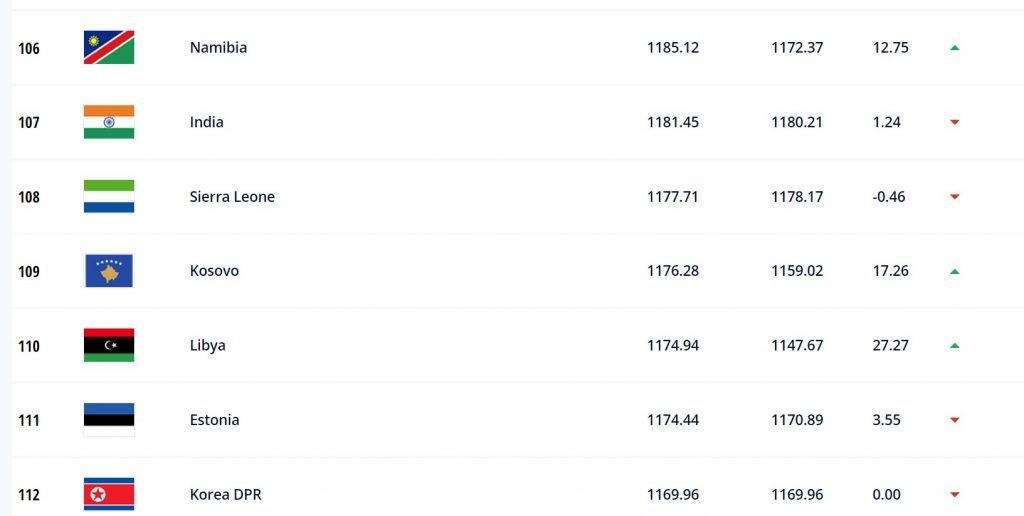Viewport: 1024px width, 516px height.
Task: Click Libya's previous points 1147.67
Action: pos(797,345)
